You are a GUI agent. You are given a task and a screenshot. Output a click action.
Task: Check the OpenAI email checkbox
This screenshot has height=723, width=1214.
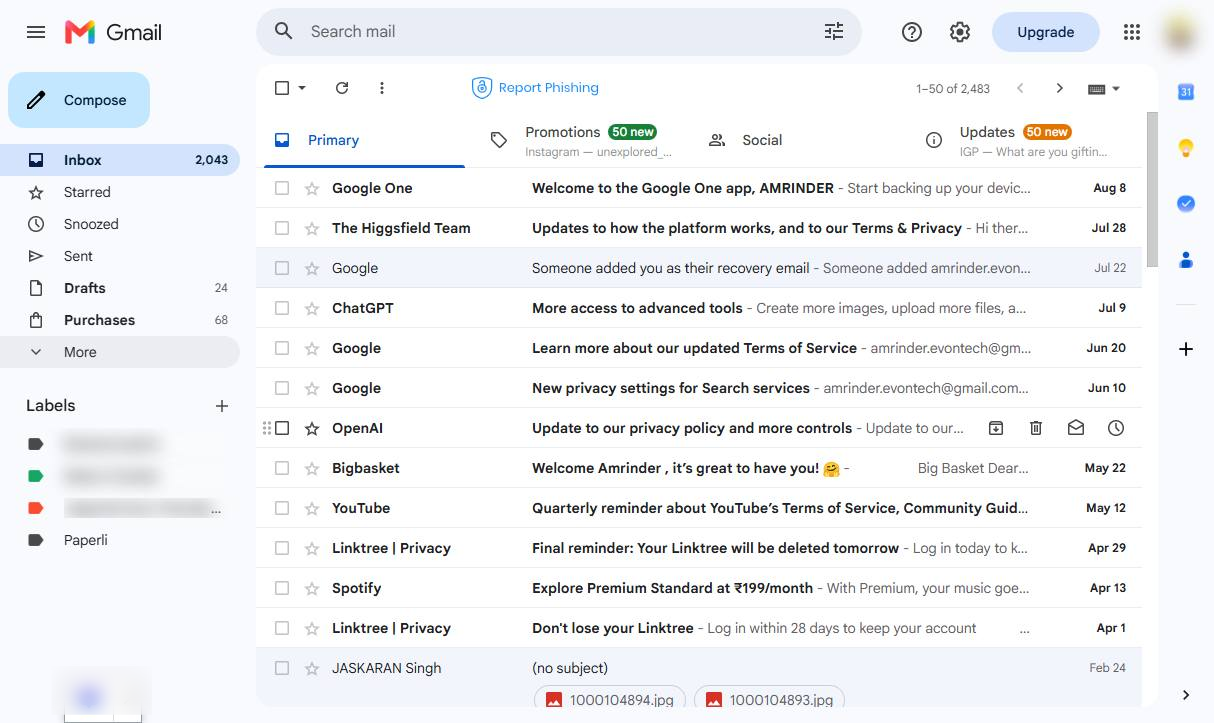tap(282, 428)
